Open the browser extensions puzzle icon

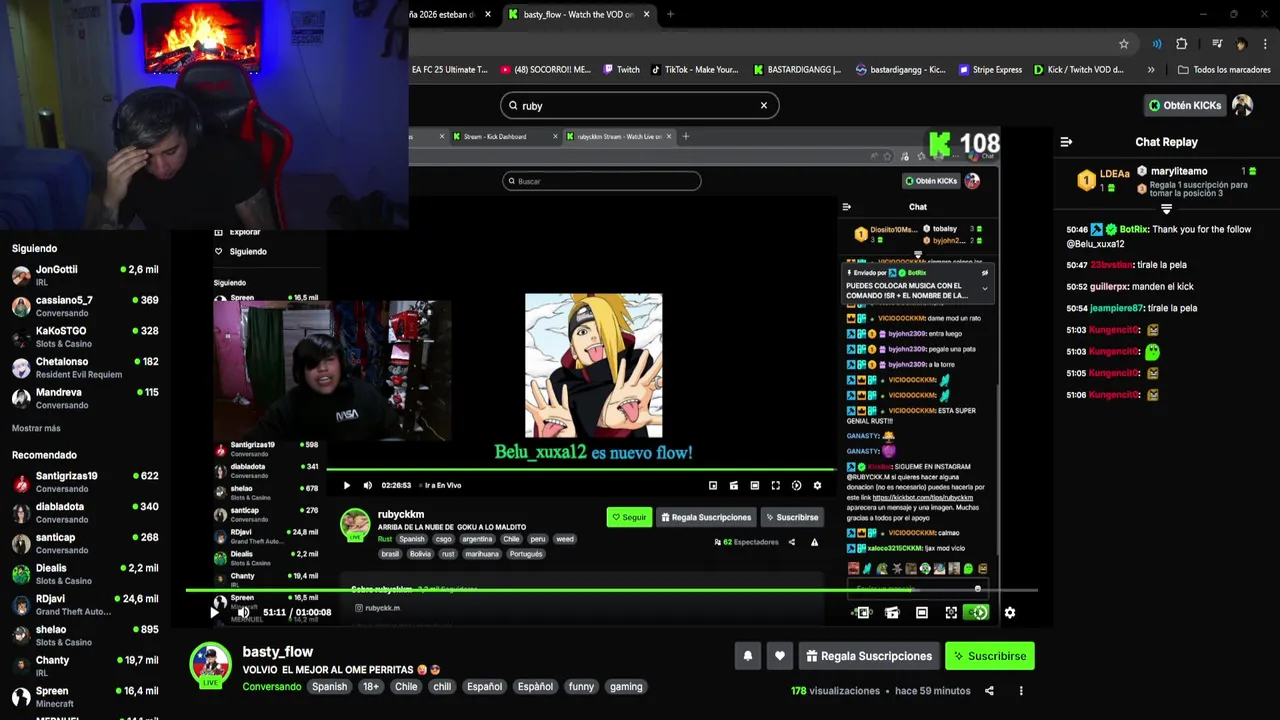1182,44
